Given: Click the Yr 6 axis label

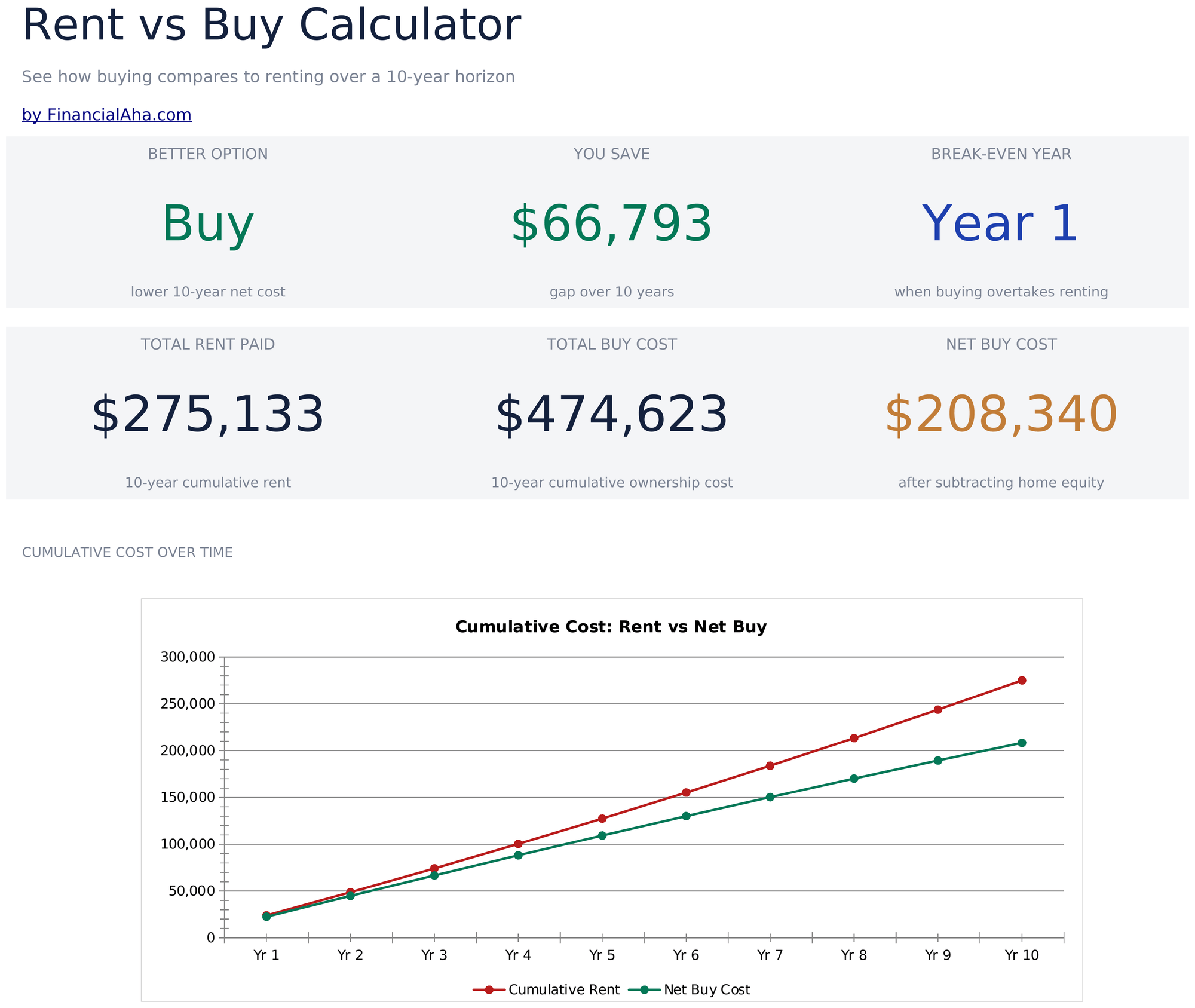Looking at the screenshot, I should click(x=686, y=955).
